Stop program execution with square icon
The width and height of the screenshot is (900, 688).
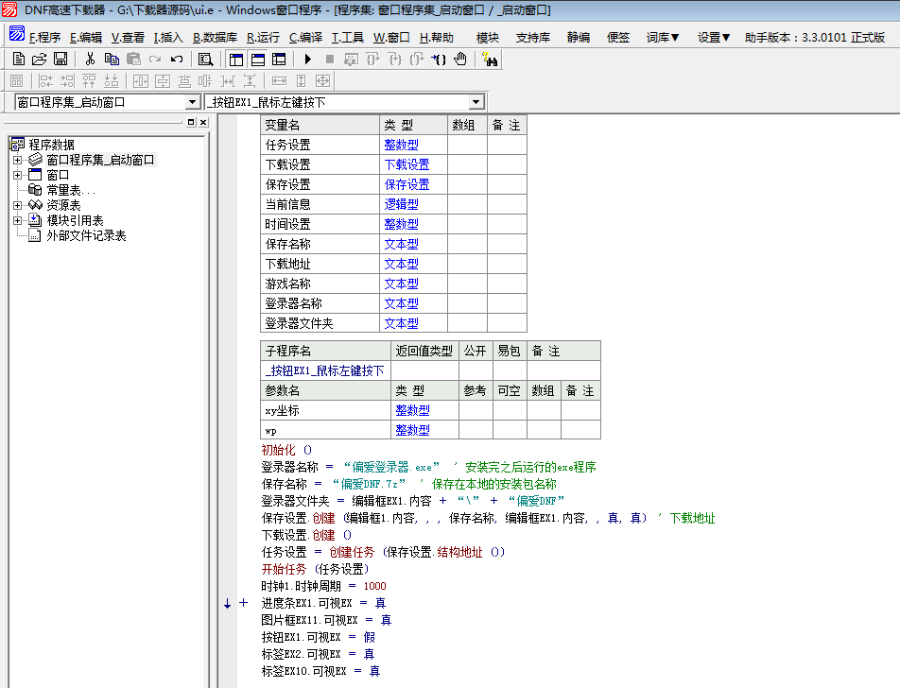point(329,59)
